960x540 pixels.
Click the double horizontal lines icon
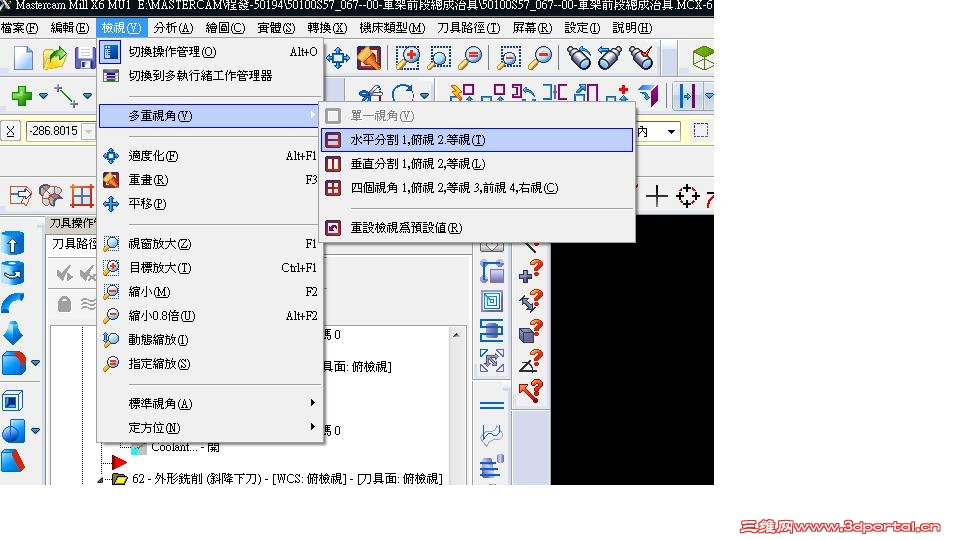click(x=492, y=405)
